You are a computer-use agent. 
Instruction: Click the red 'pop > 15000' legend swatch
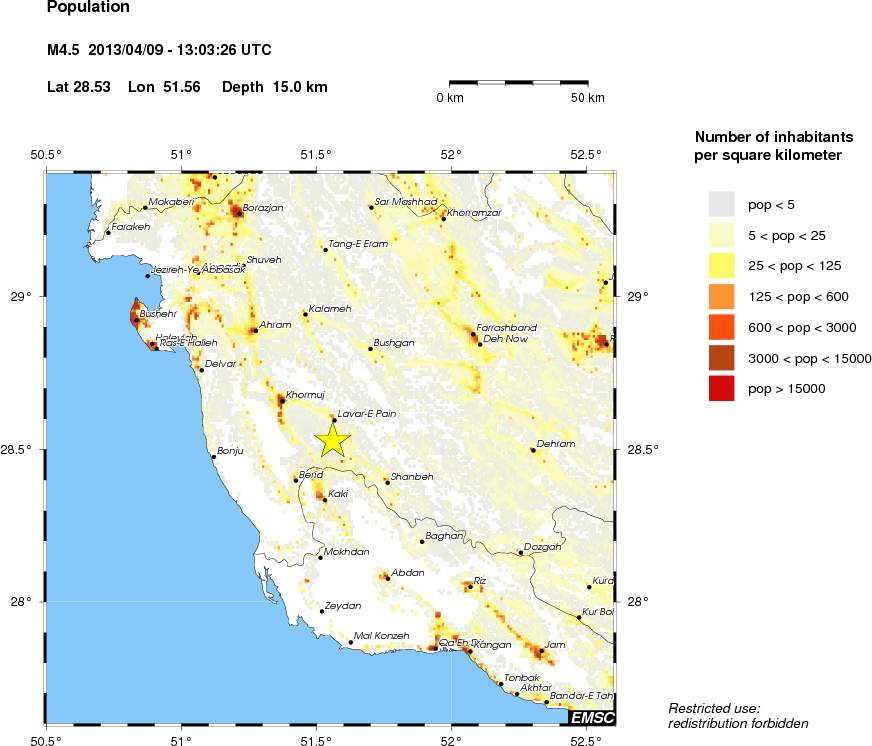click(721, 388)
